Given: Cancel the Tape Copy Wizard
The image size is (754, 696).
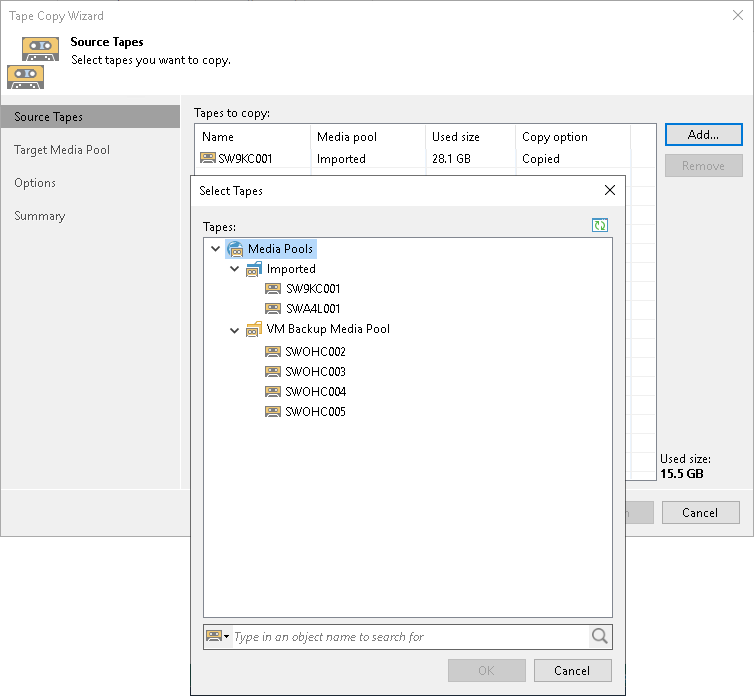Looking at the screenshot, I should click(700, 513).
